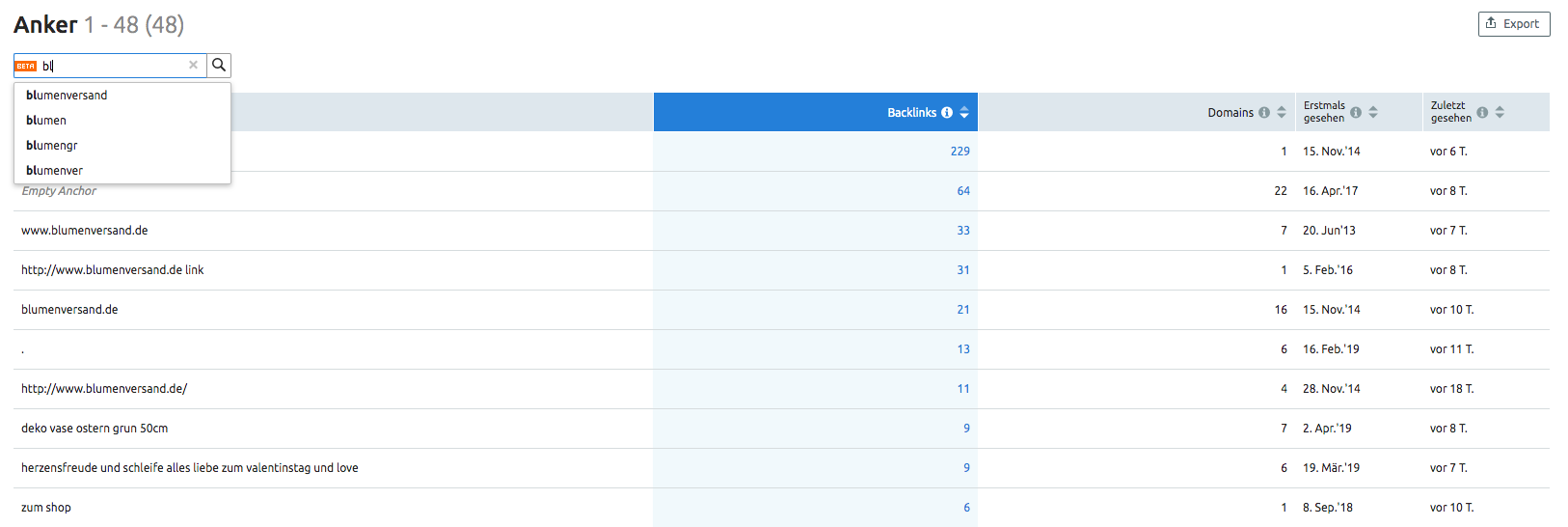Sort by Domains using the sort arrows

point(1282,113)
